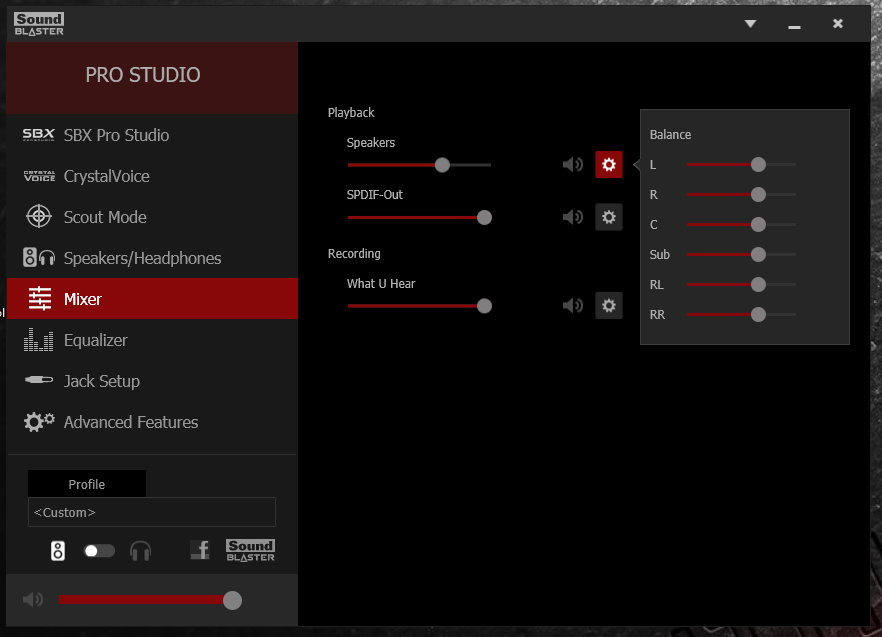882x637 pixels.
Task: Open the Equalizer page
Action: pyautogui.click(x=152, y=340)
